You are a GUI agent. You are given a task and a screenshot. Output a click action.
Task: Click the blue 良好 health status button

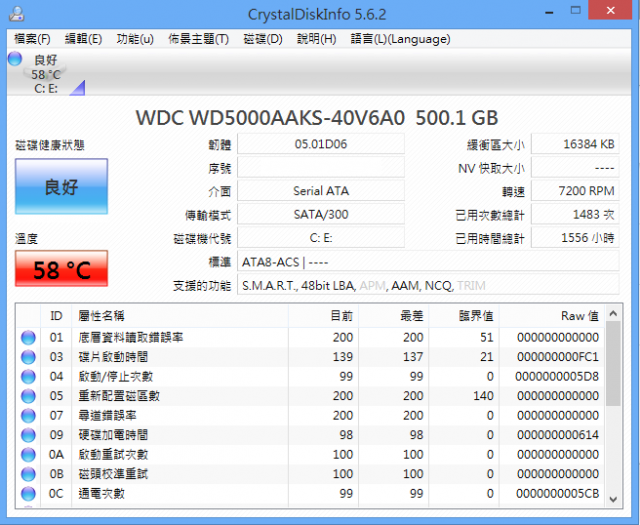pos(62,187)
